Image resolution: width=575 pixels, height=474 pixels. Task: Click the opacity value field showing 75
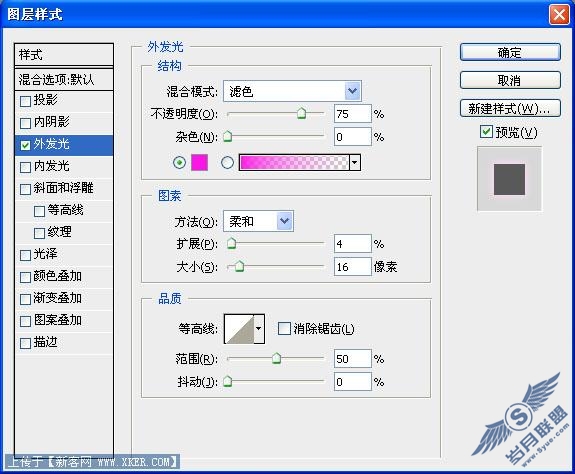click(352, 114)
